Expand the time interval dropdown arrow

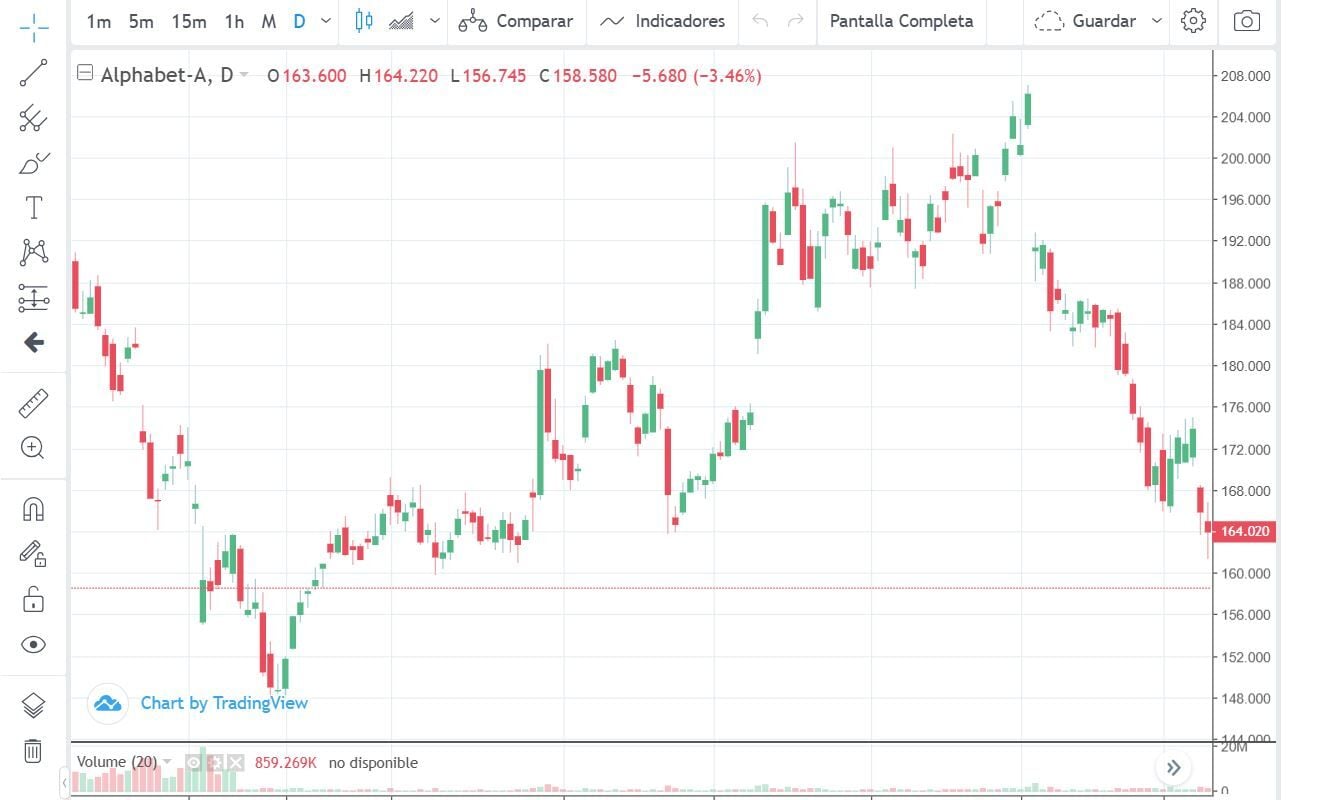click(x=326, y=21)
